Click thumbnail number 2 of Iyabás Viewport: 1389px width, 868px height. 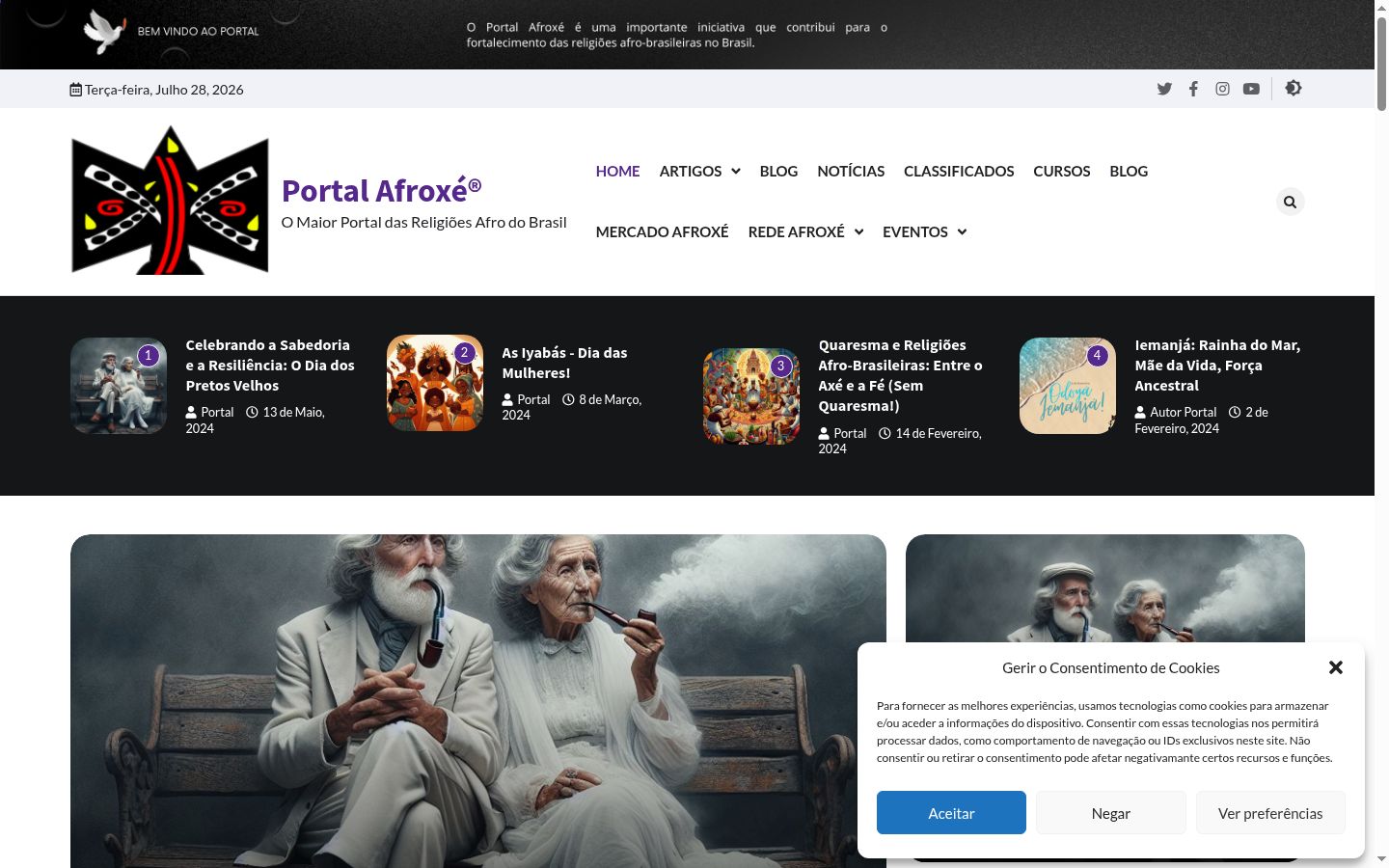tap(435, 383)
